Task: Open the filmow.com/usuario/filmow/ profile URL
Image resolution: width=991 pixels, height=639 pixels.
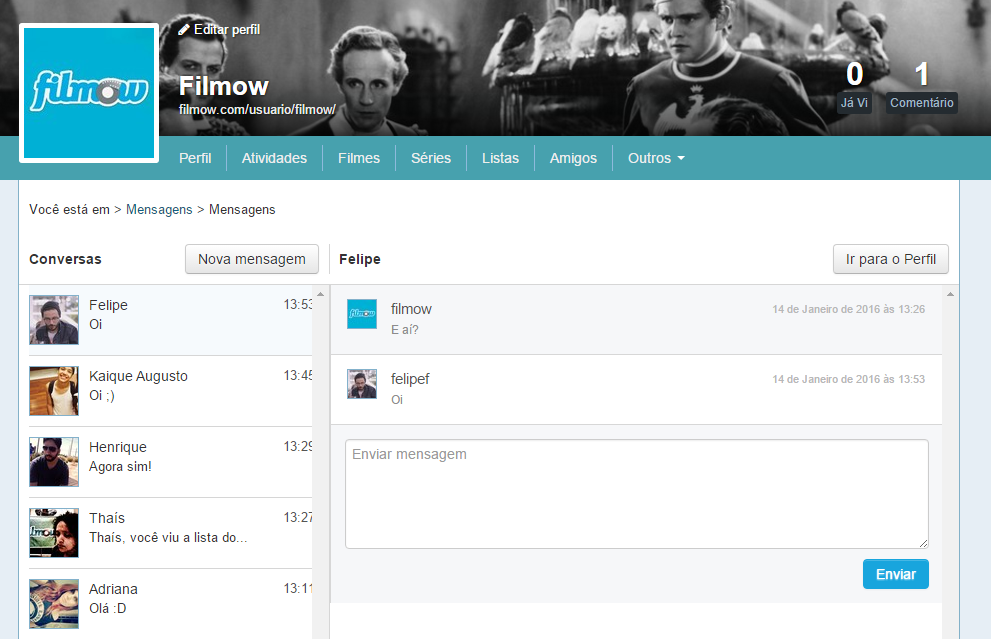Action: click(x=257, y=109)
